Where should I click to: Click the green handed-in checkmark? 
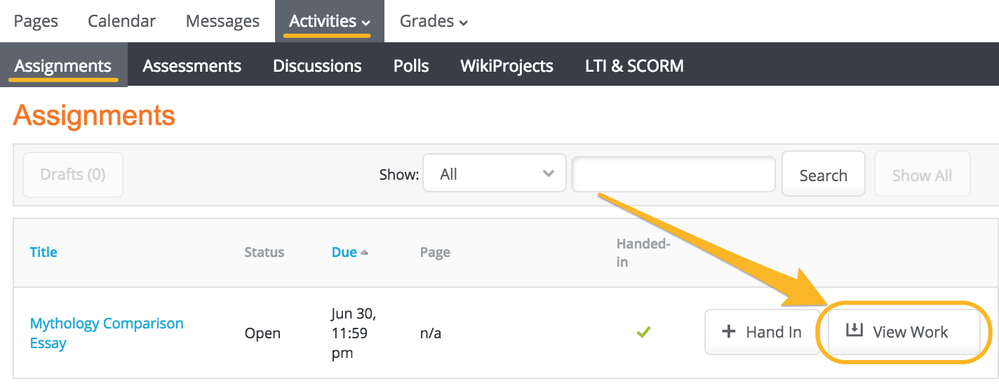(643, 332)
